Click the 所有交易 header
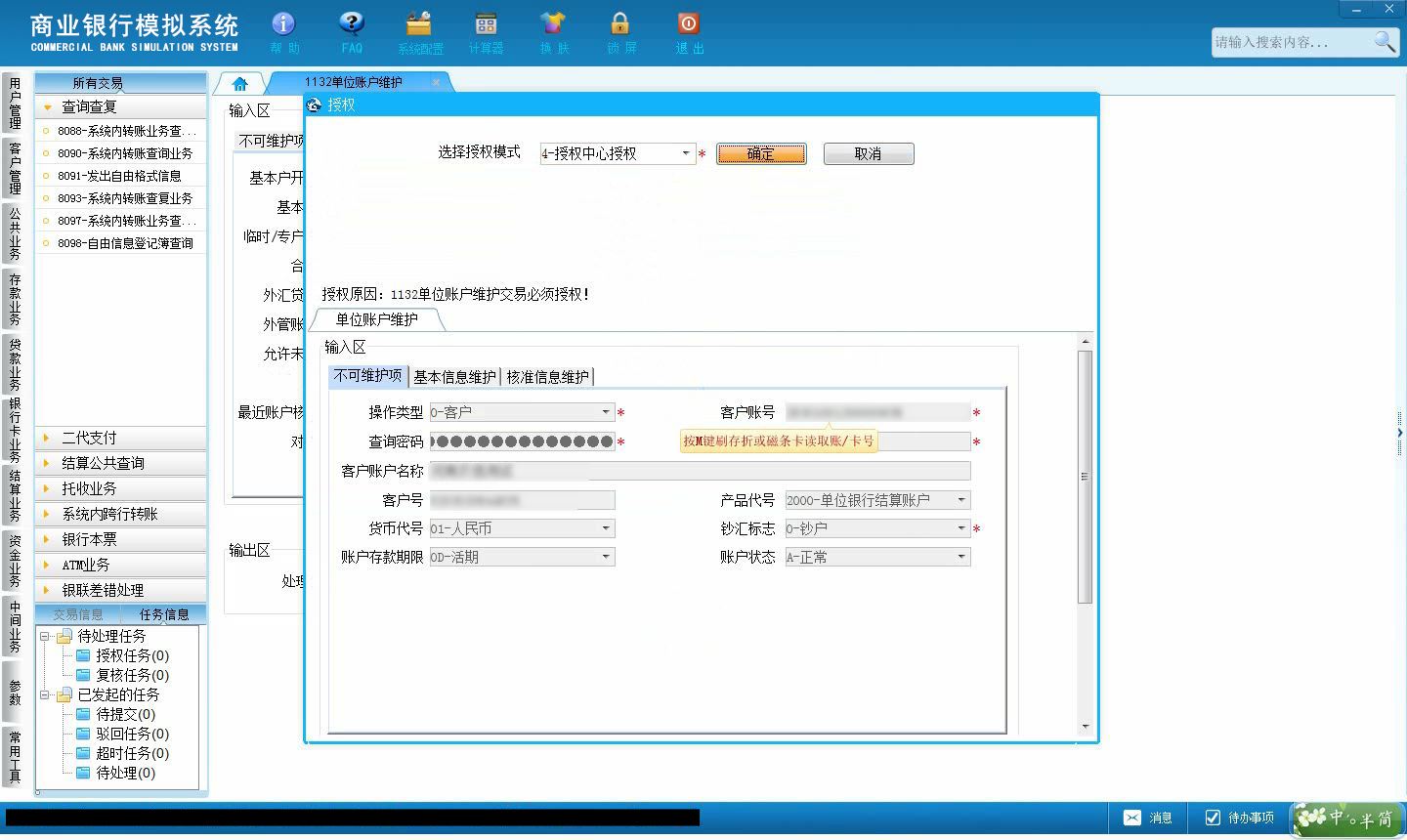1407x840 pixels. click(x=121, y=83)
